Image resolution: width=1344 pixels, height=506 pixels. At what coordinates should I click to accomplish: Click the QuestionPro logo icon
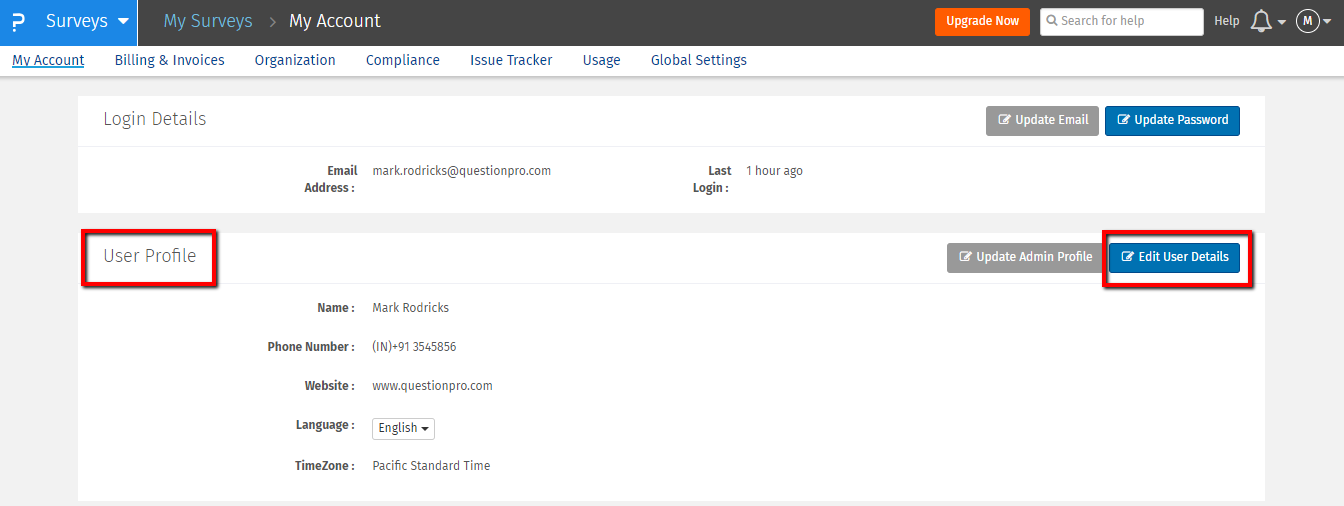click(17, 22)
